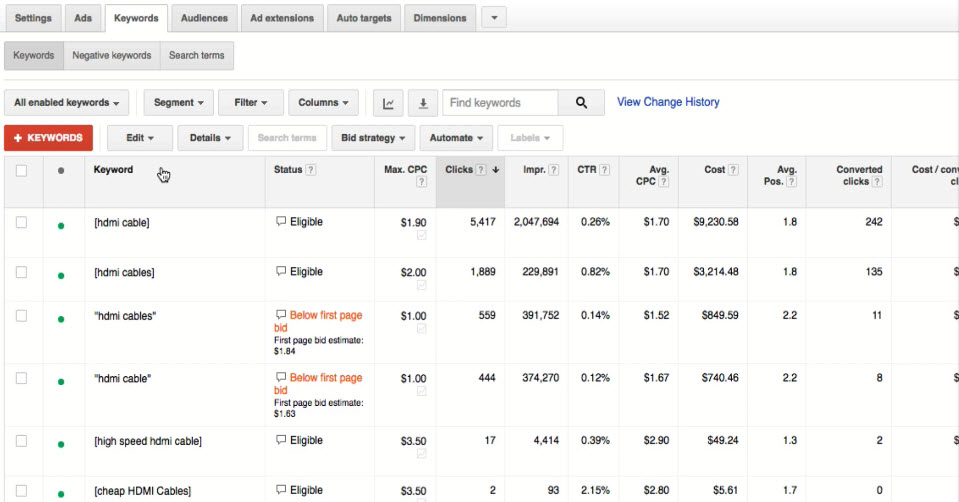Click the download report icon
The height and width of the screenshot is (502, 959).
point(423,103)
